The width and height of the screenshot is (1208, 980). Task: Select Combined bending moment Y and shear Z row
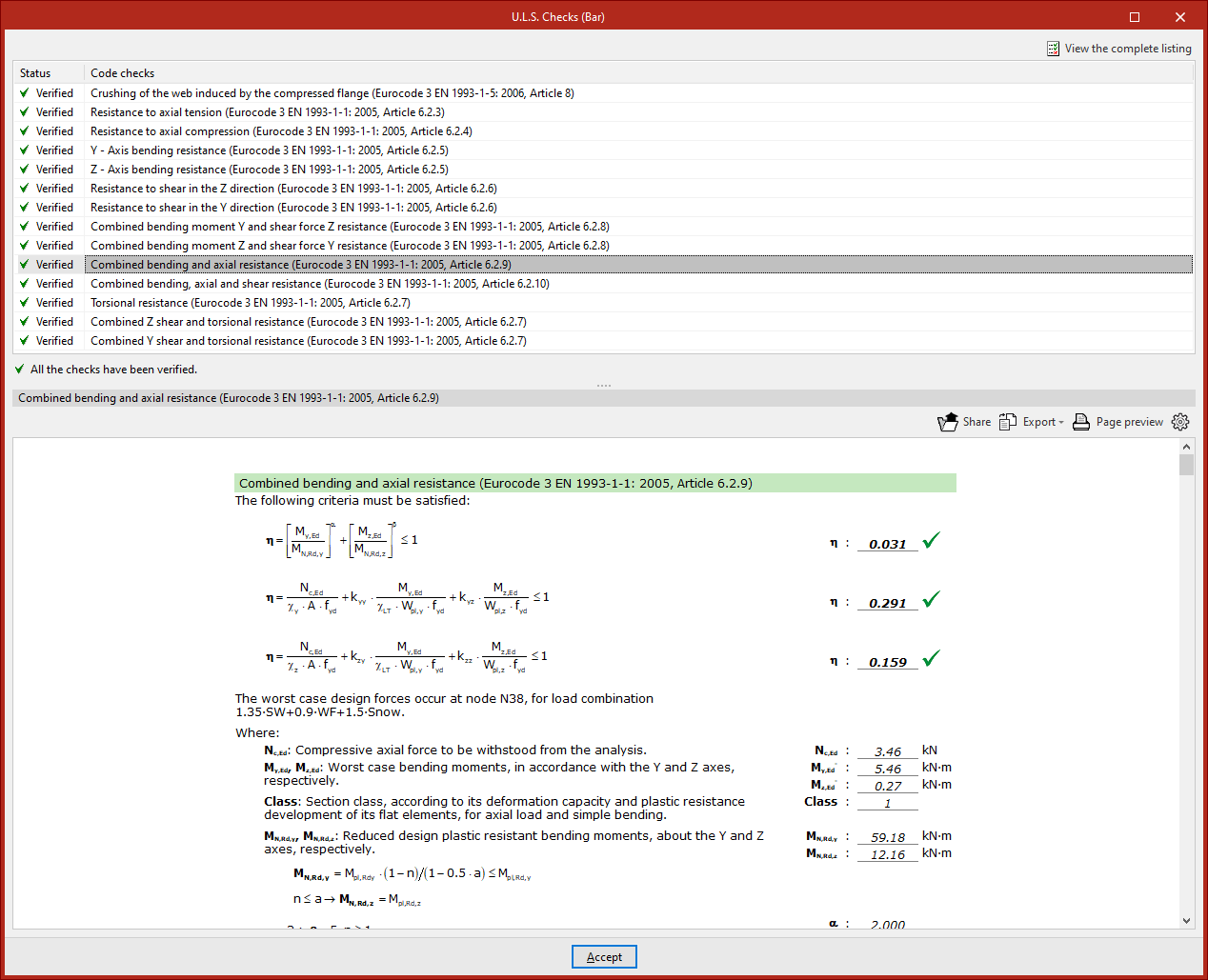click(605, 227)
